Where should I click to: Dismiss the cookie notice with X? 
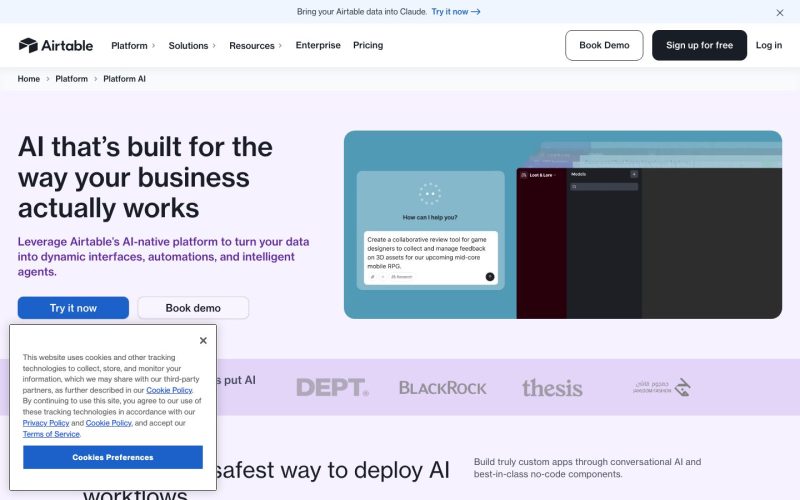203,340
